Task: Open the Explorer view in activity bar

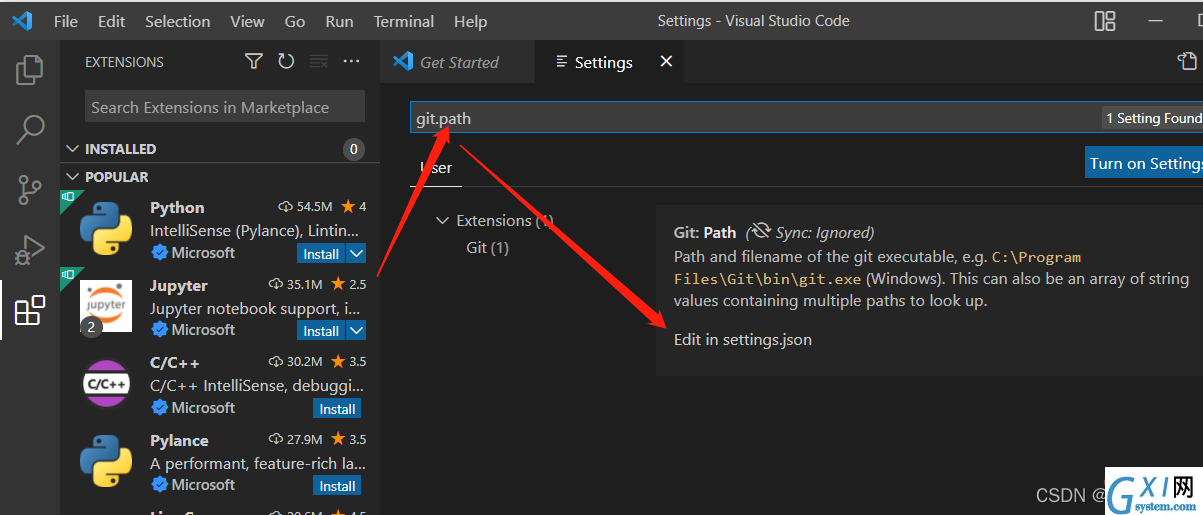Action: 30,70
